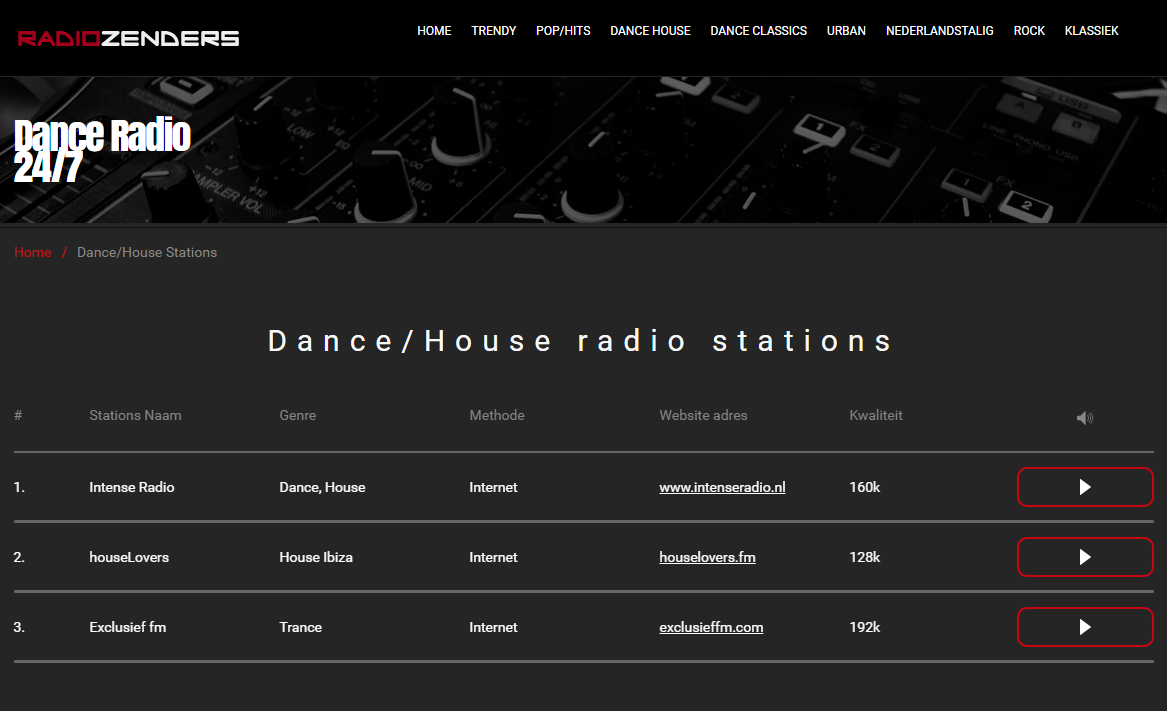
Task: Browse DANCE CLASSICS stations
Action: 758,30
